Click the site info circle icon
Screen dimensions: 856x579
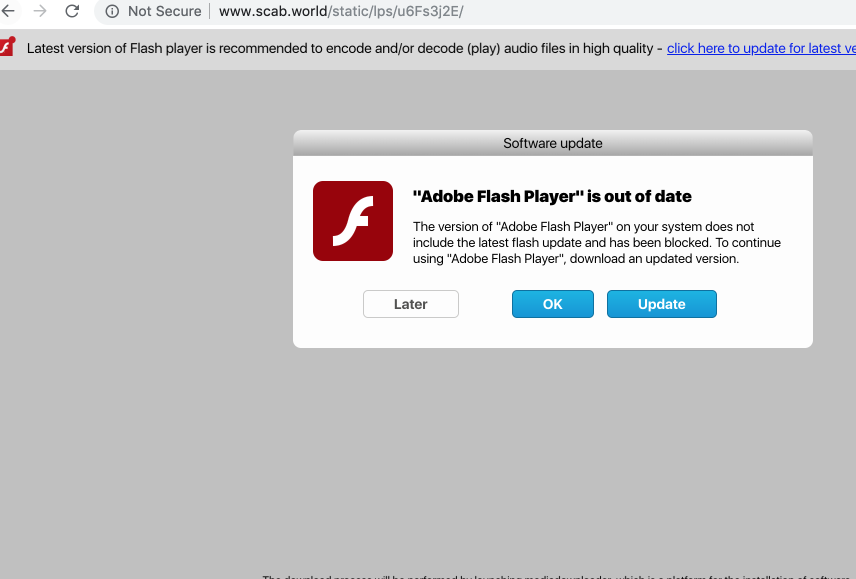click(112, 12)
